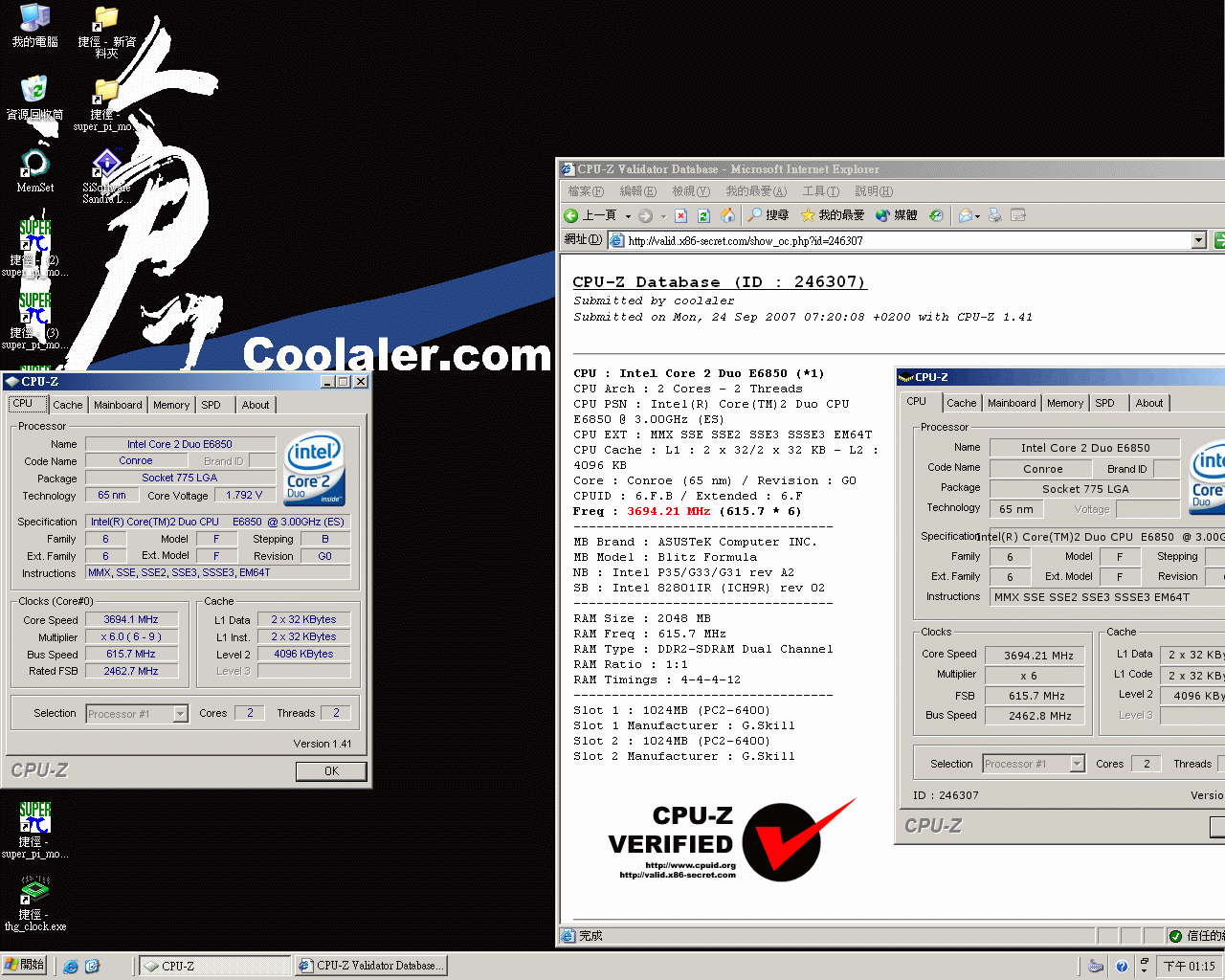Open the IE address bar dropdown
Screen dimensions: 1225x980
1199,240
